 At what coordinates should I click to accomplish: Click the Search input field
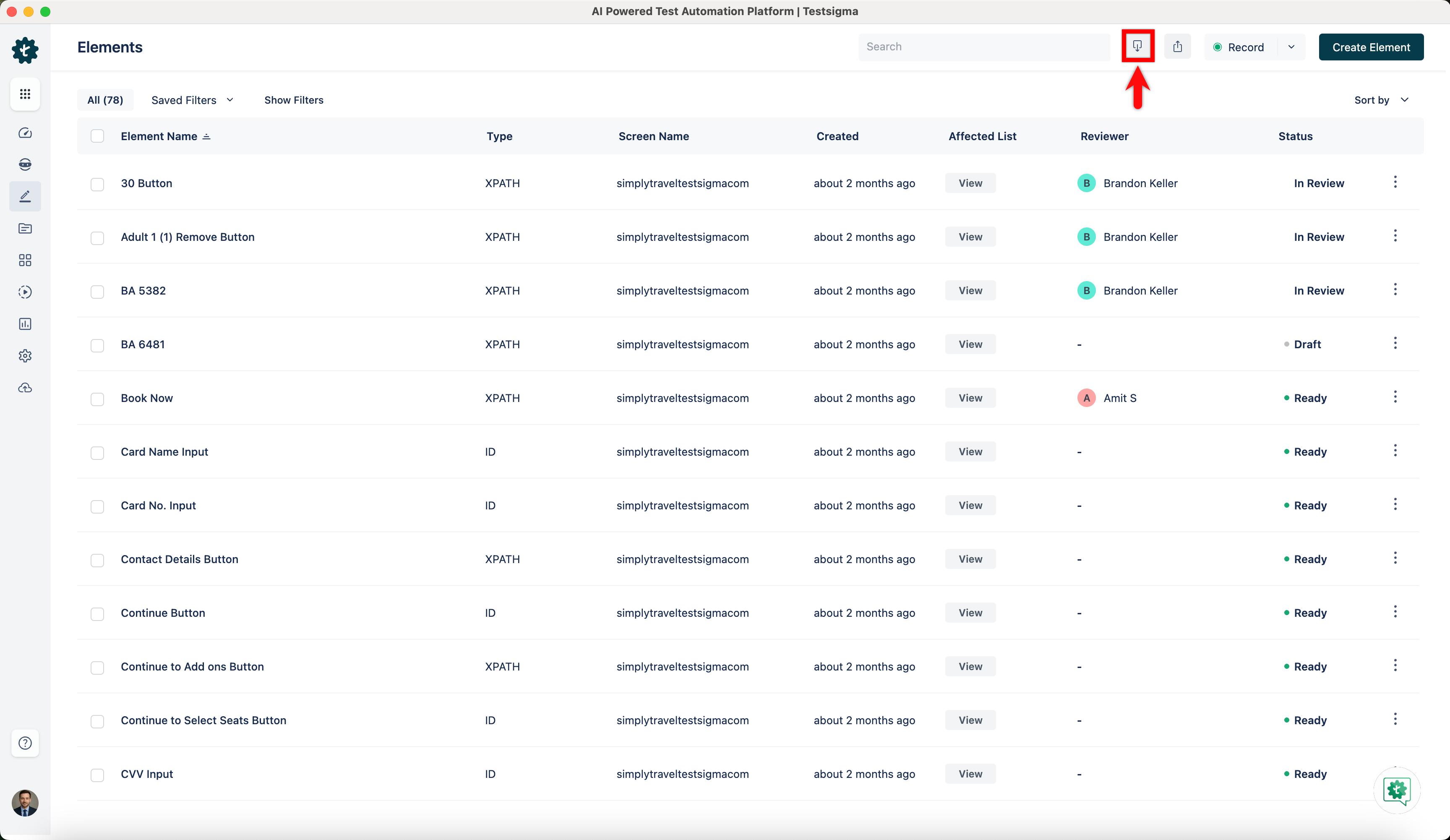click(984, 47)
